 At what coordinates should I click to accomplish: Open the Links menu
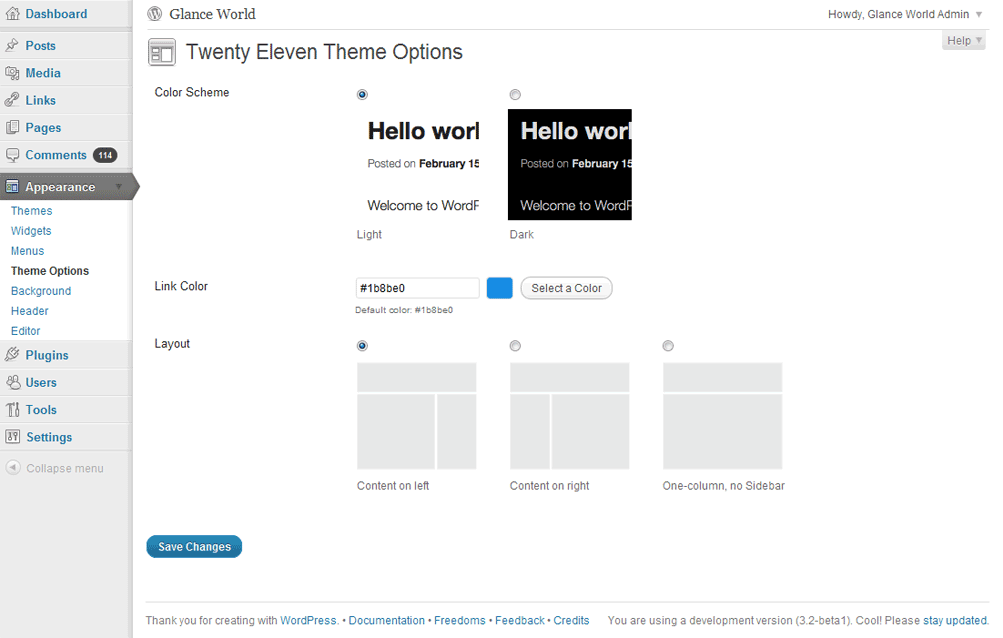(x=40, y=100)
